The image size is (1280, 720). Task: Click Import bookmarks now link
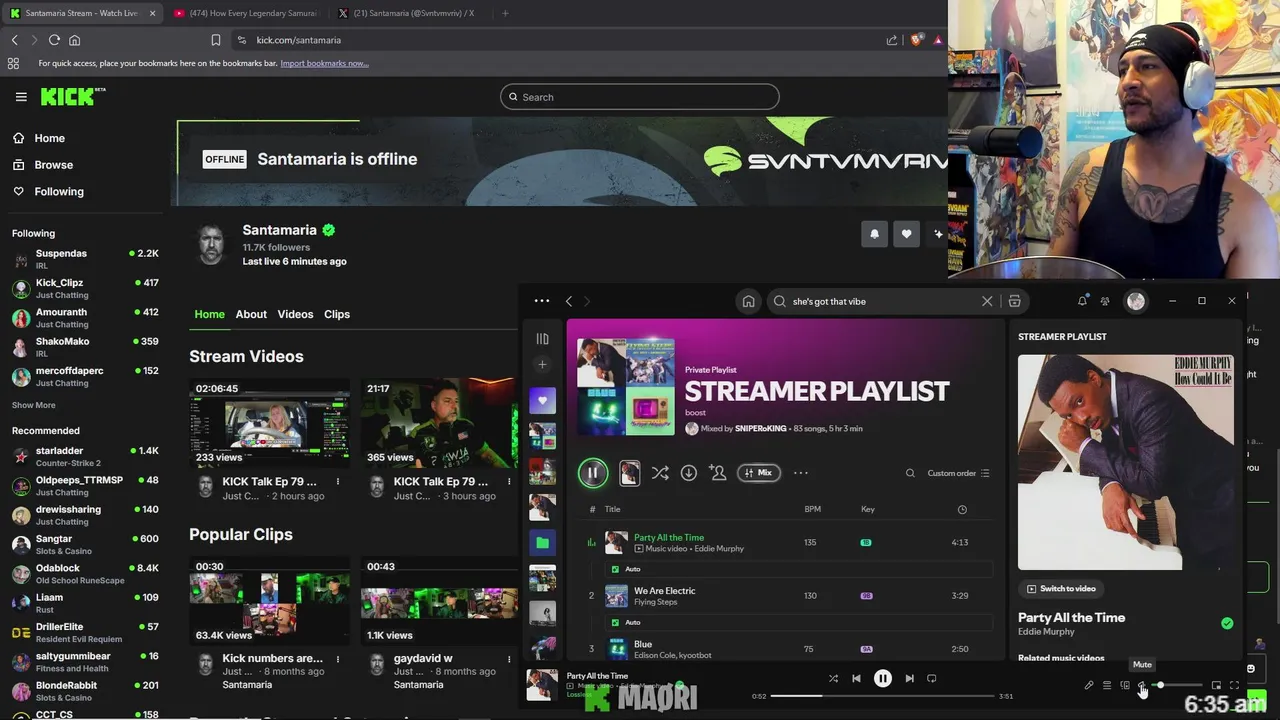tap(324, 63)
